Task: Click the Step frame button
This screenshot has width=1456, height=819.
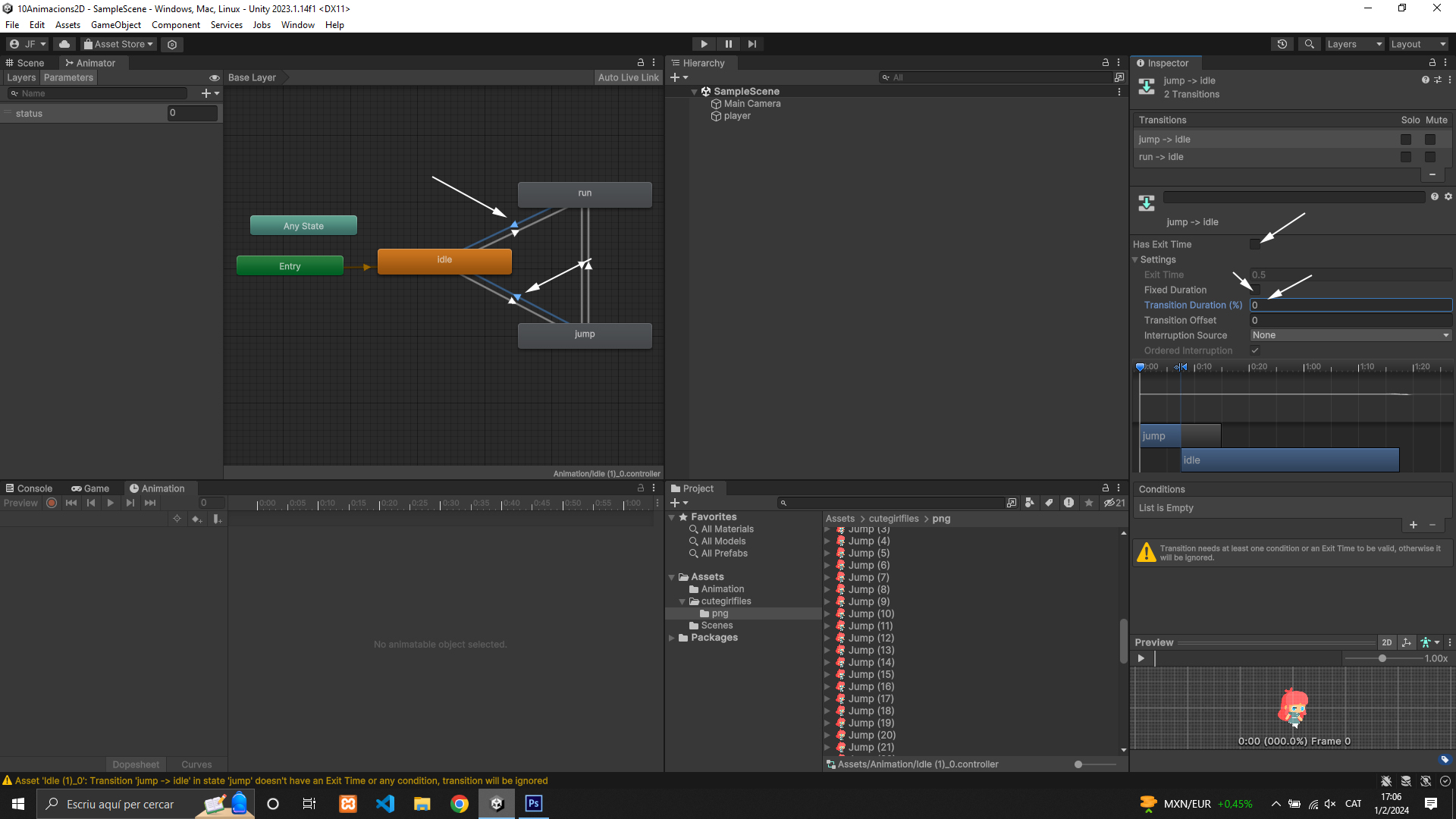Action: pyautogui.click(x=752, y=44)
